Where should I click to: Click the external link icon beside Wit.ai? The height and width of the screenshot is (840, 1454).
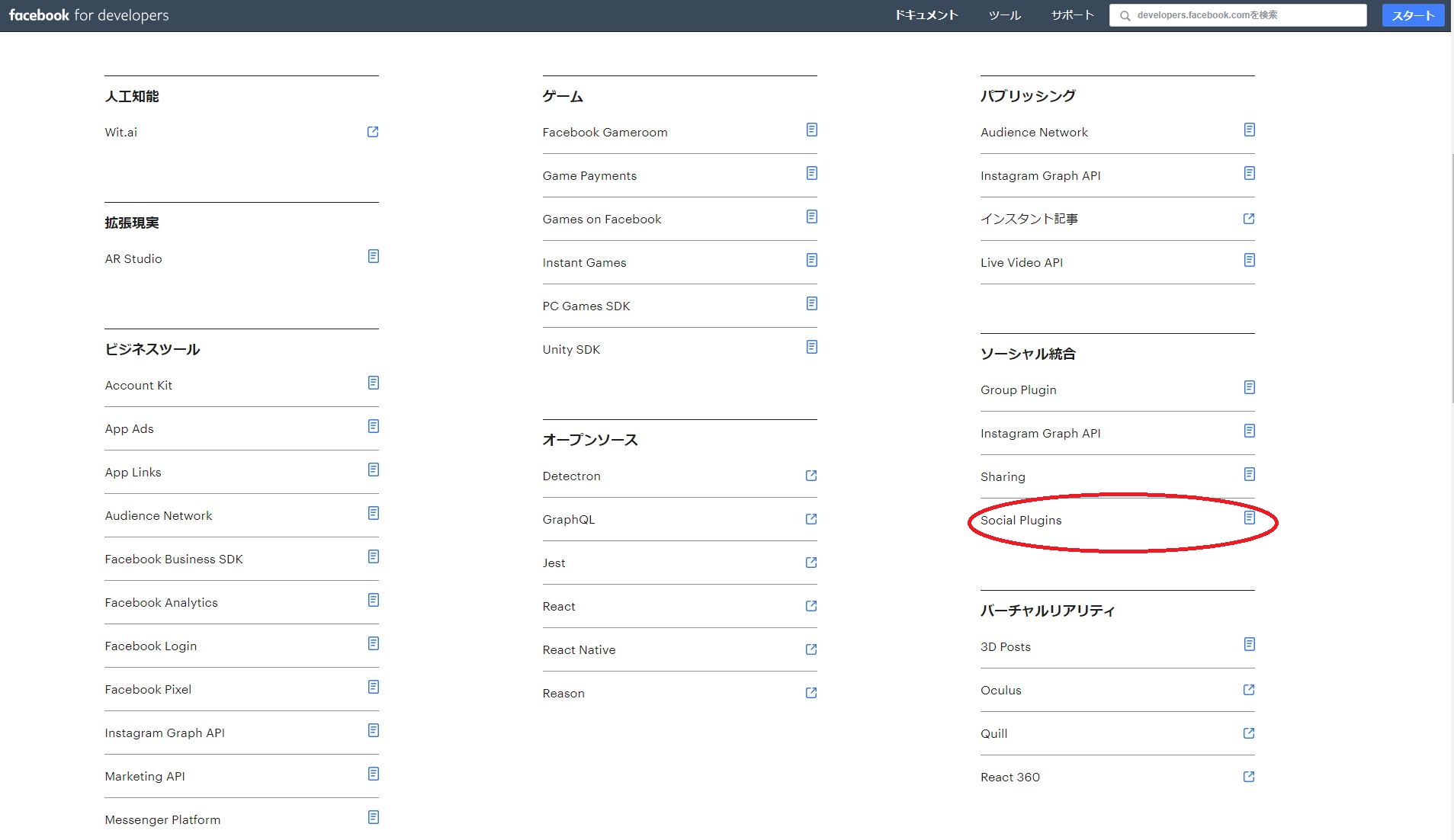tap(373, 132)
